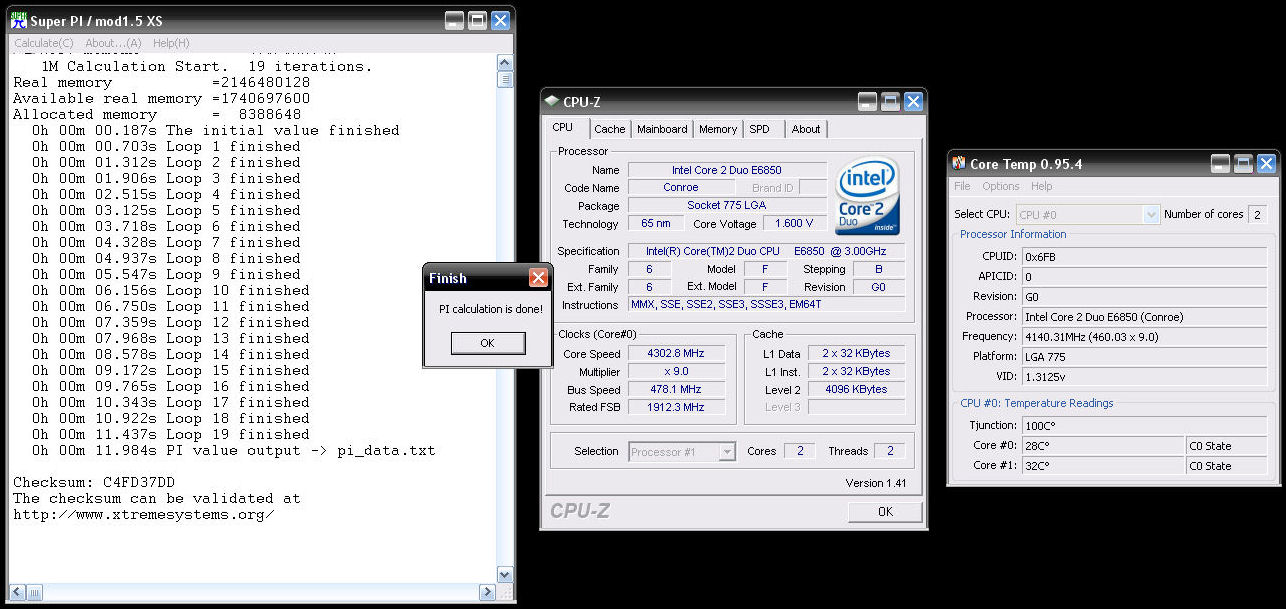The width and height of the screenshot is (1286, 609).
Task: Click the Level 2 cache value 4096 KBytes
Action: click(x=856, y=390)
